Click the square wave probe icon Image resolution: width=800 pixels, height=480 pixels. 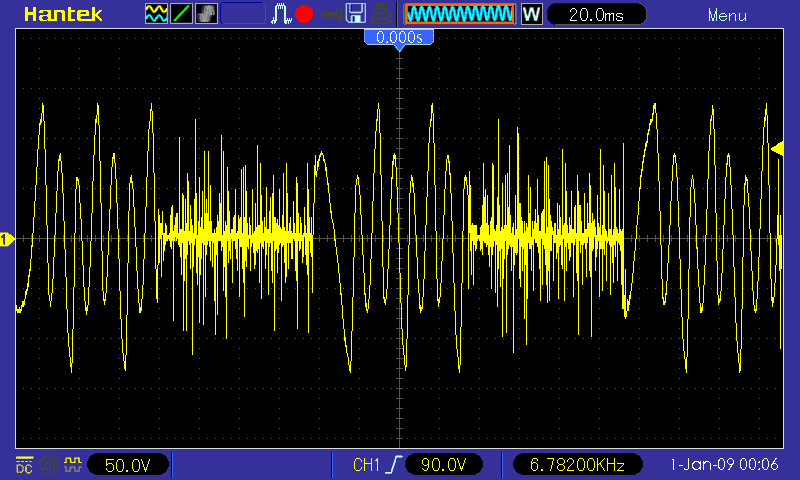pos(72,464)
